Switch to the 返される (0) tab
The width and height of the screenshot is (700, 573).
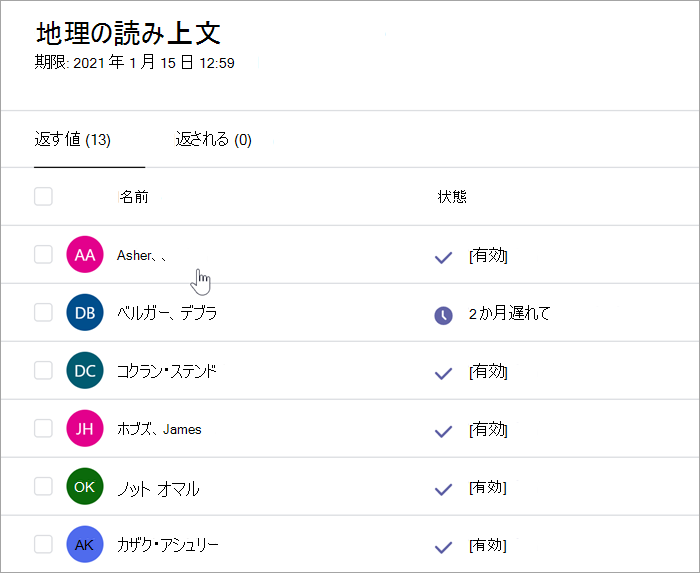tap(213, 139)
